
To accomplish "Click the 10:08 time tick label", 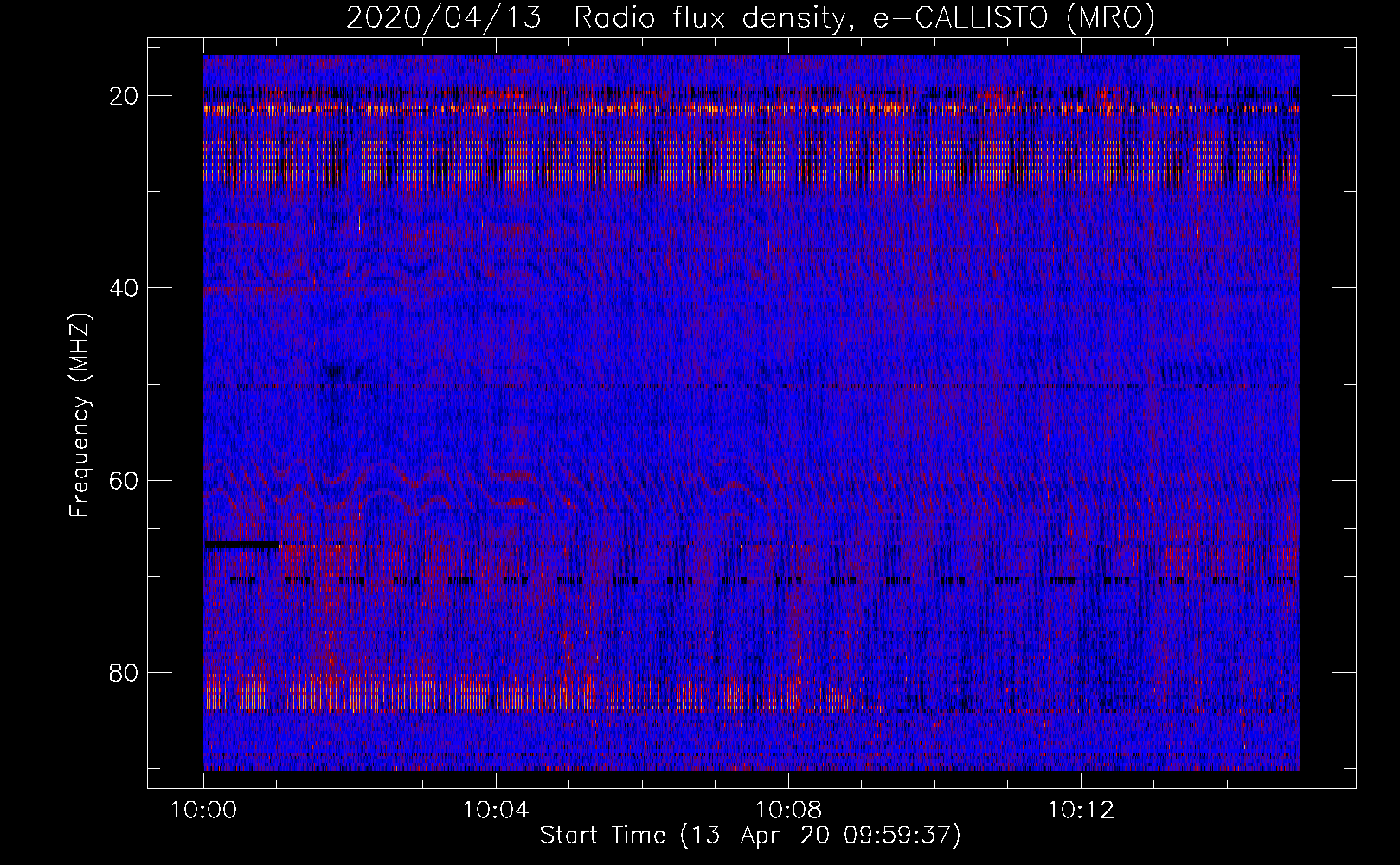I will point(788,811).
